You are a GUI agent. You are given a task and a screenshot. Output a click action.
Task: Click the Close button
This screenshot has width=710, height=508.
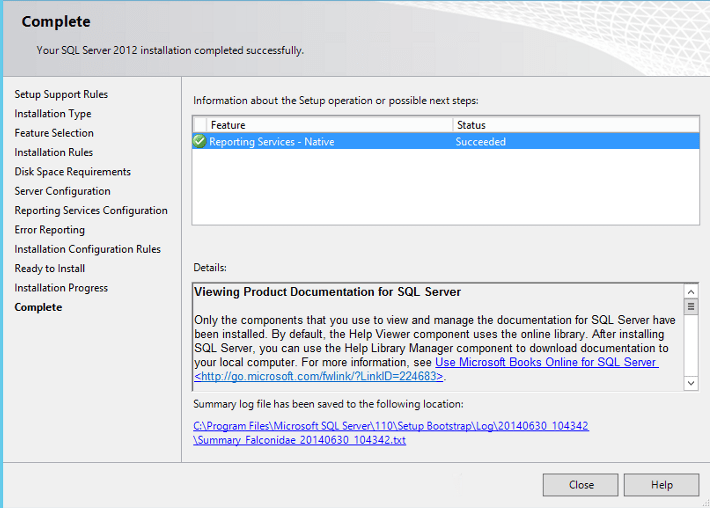(x=580, y=485)
